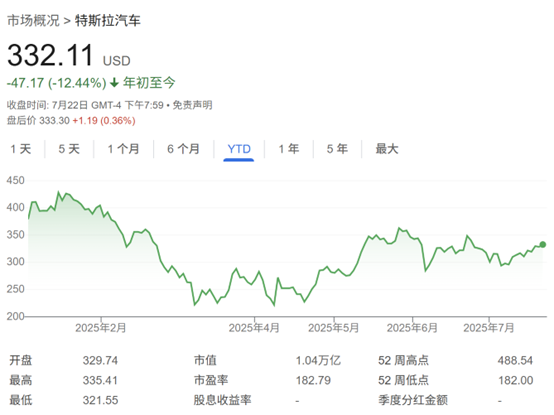Viewport: 554px width, 415px height.
Task: Click the 2025年2月 axis label
Action: coord(100,328)
